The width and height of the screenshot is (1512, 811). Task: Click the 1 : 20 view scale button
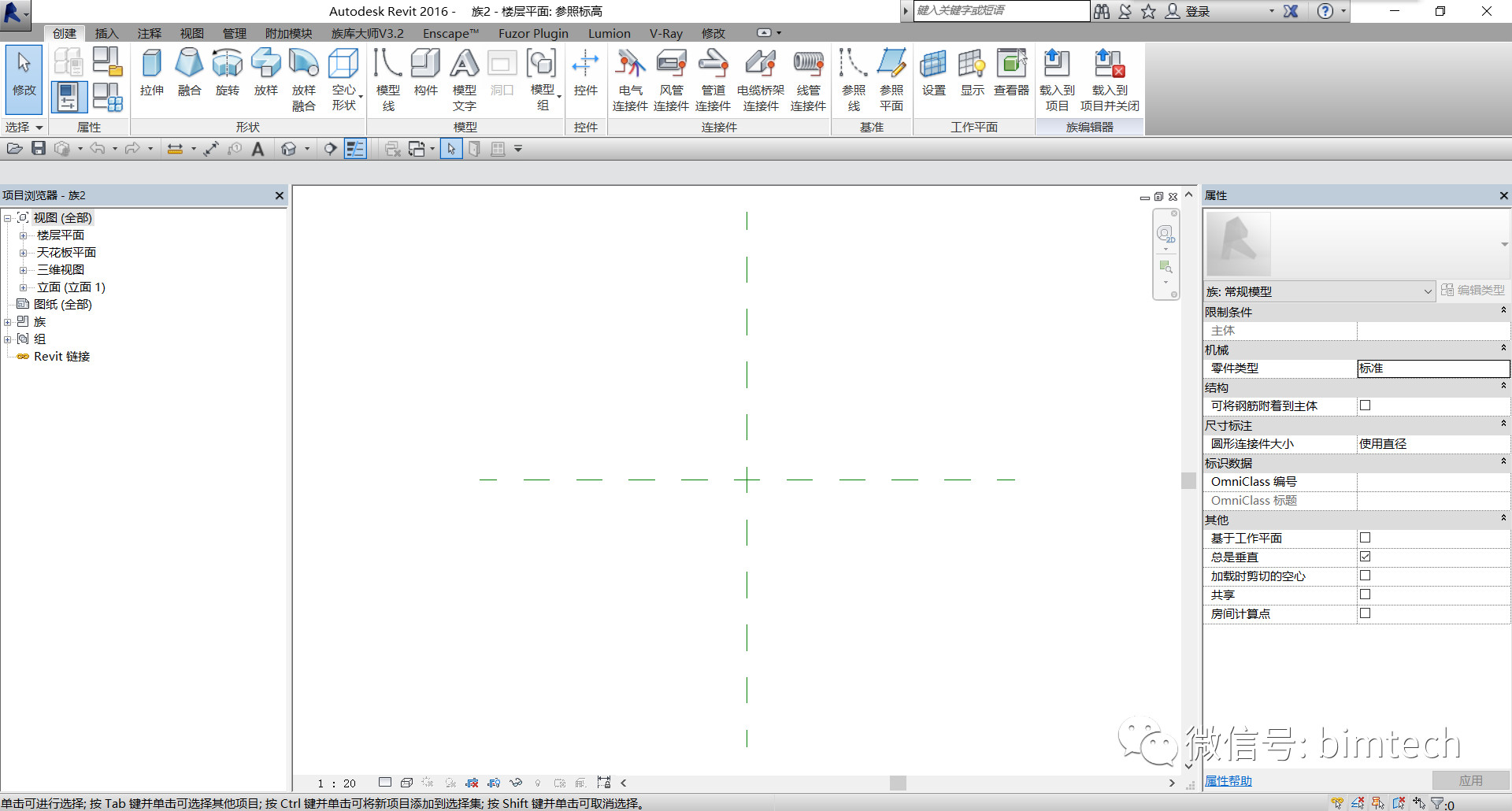[x=336, y=783]
